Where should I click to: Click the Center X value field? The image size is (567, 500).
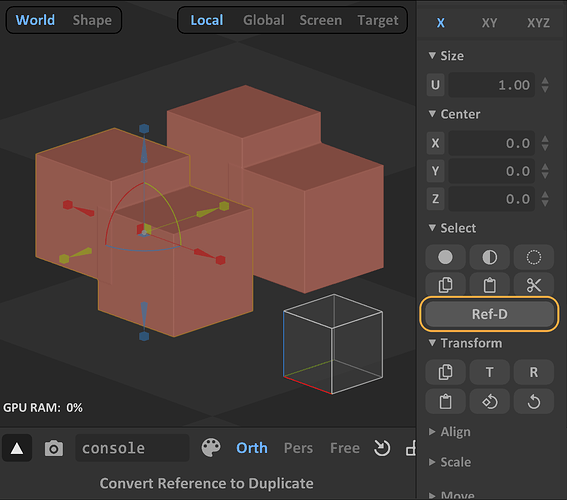pyautogui.click(x=491, y=143)
